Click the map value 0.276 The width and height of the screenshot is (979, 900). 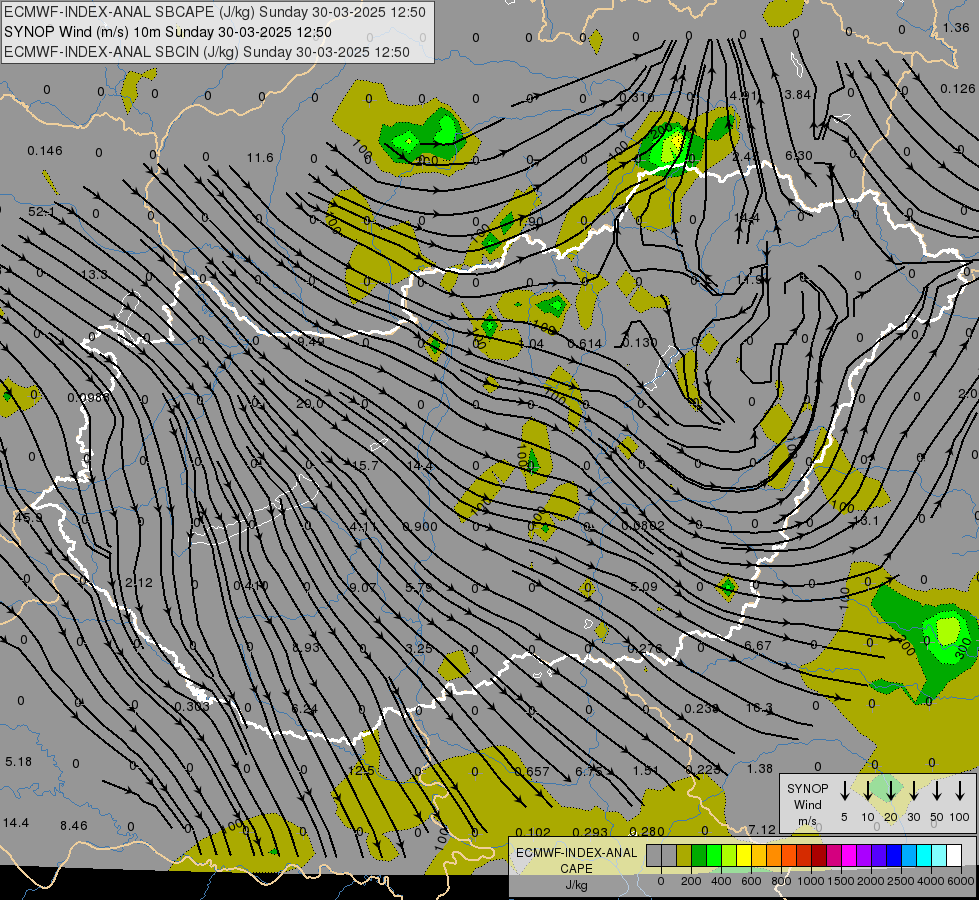pos(645,648)
